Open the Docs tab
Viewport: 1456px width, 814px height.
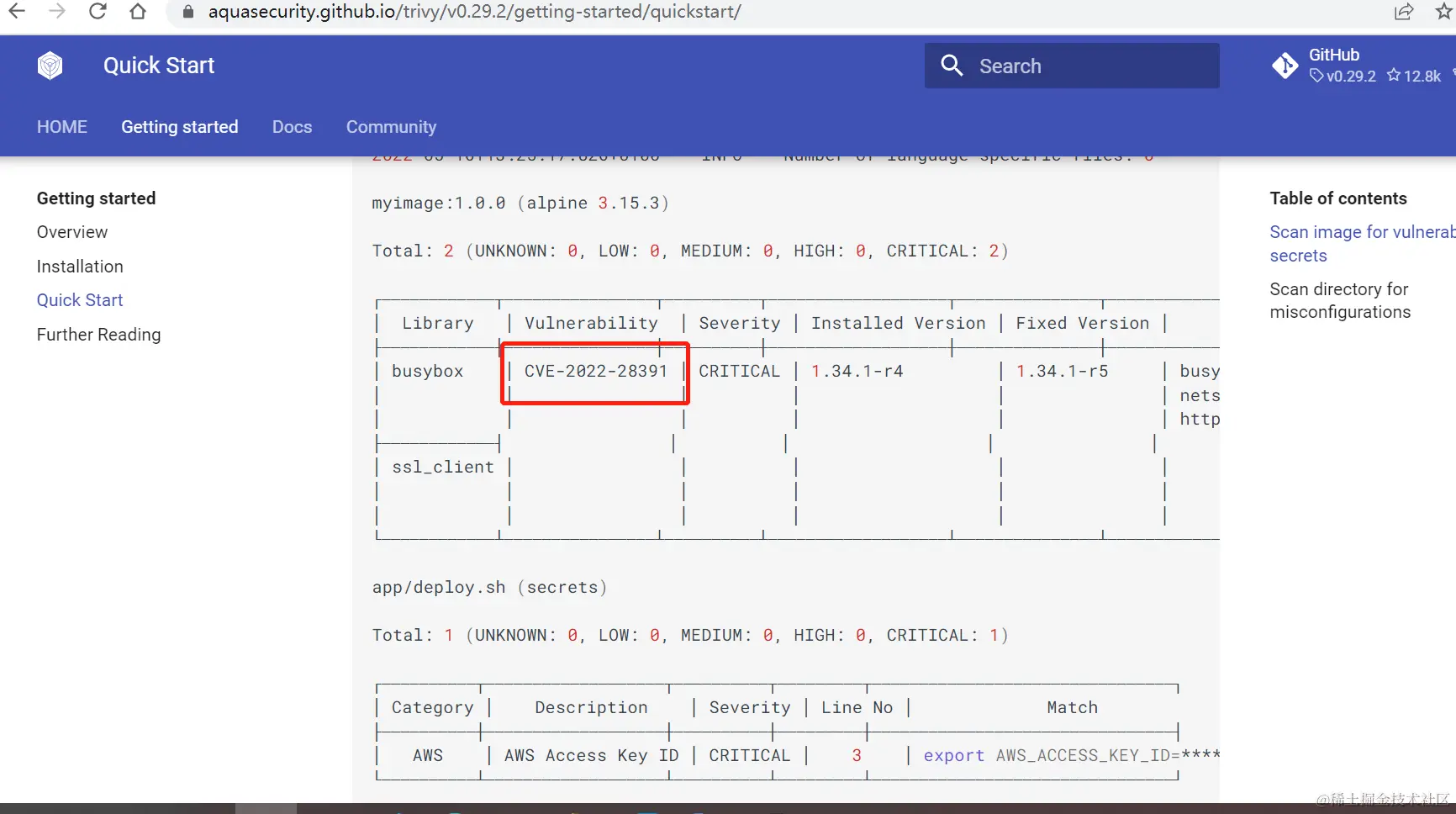(x=293, y=127)
